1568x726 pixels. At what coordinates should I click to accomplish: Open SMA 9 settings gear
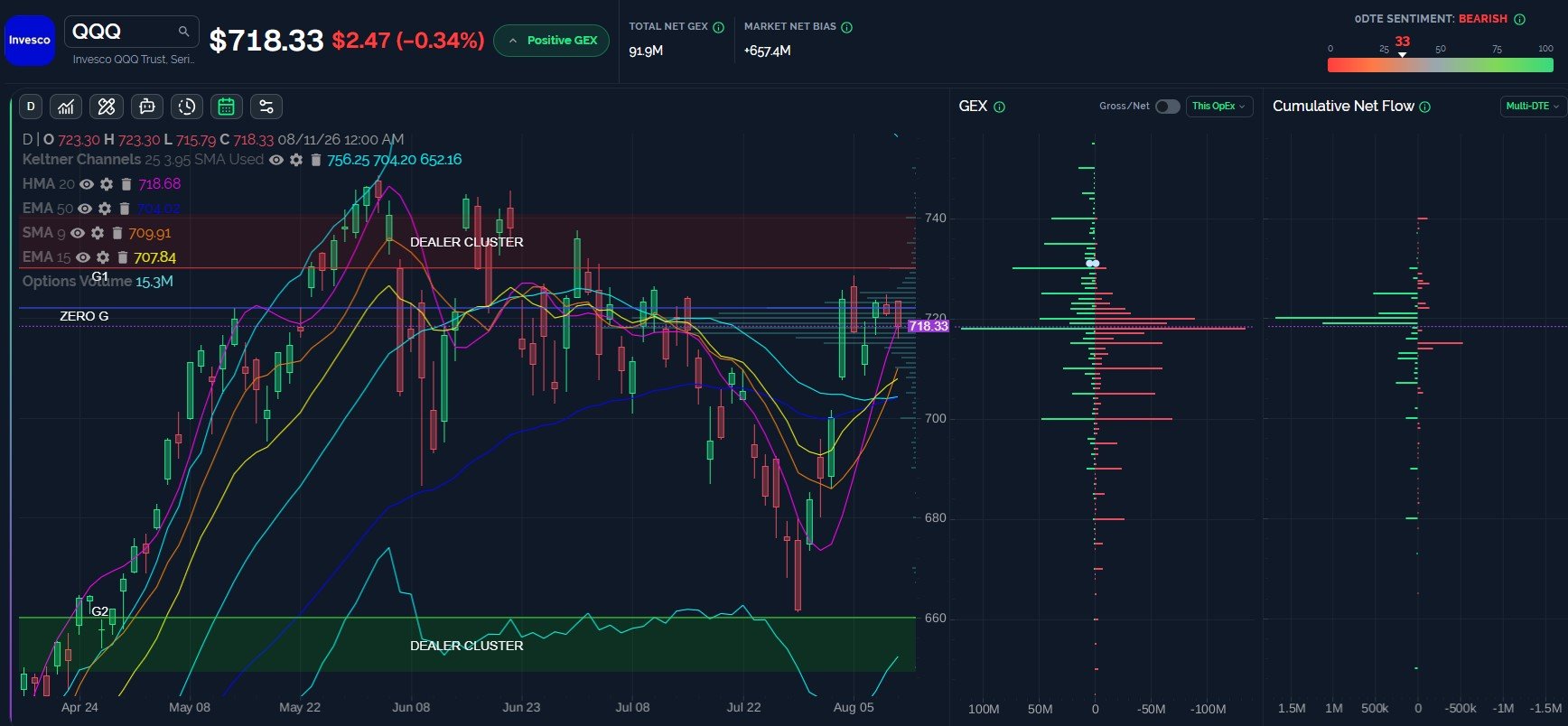coord(98,233)
